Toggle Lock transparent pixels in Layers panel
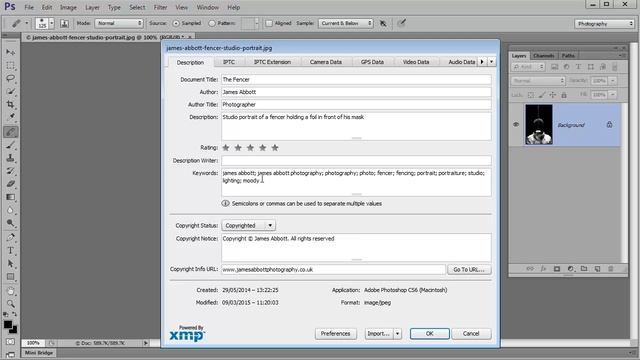Screen dimensions: 640x360 click(x=531, y=95)
